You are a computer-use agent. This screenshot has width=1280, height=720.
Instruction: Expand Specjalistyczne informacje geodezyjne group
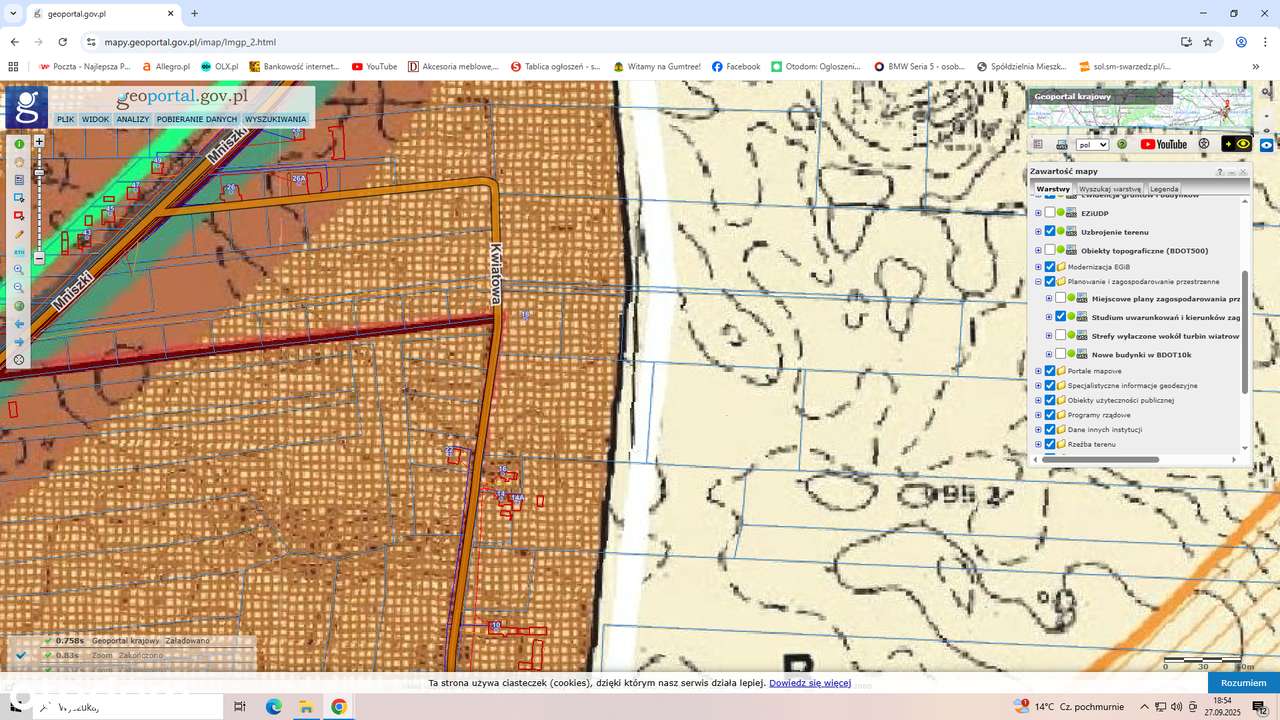point(1038,385)
